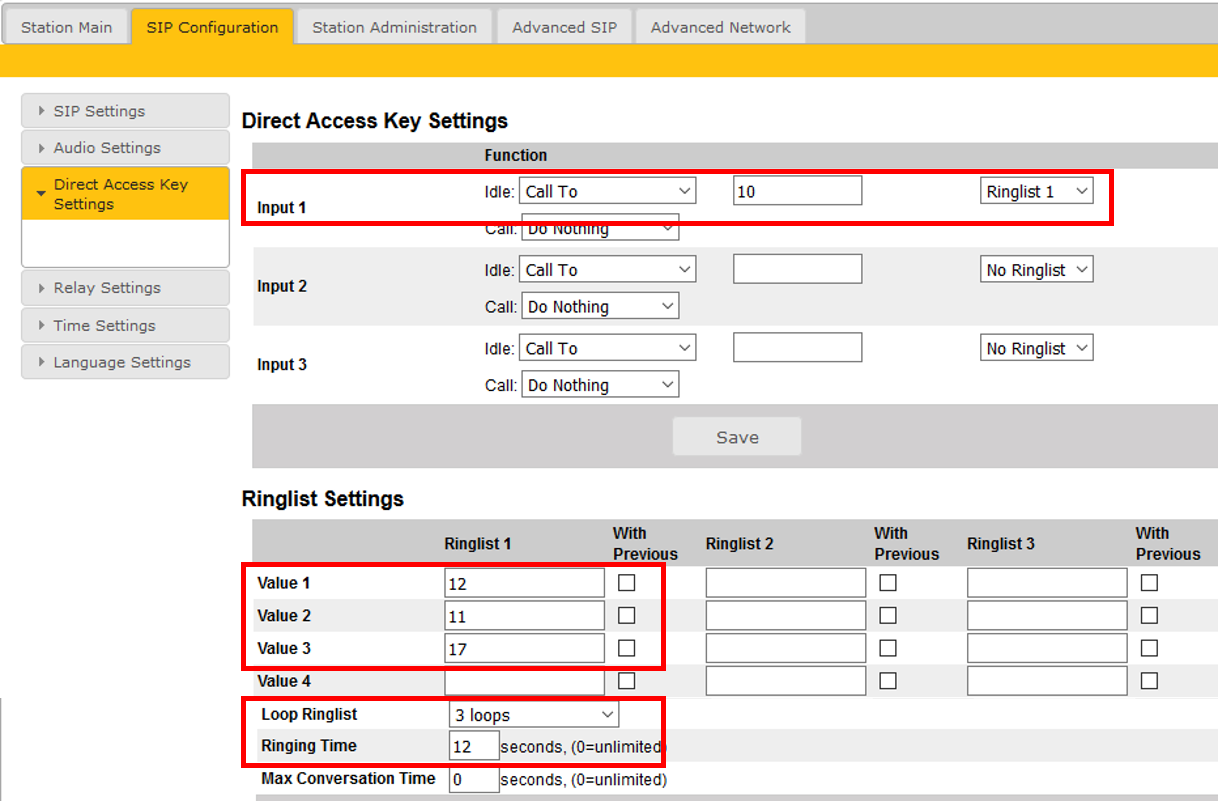
Task: Go to the Station Administration tab
Action: [394, 27]
